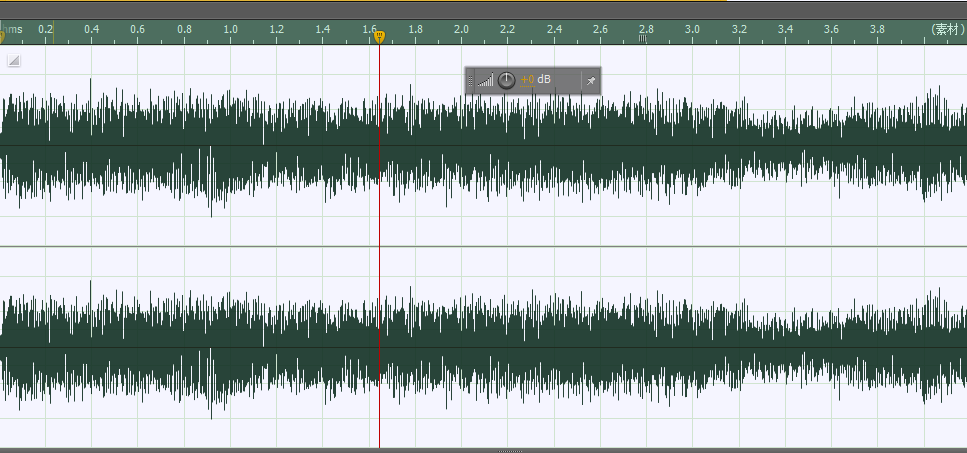Click the gain adjustment knob in HUD

click(507, 80)
